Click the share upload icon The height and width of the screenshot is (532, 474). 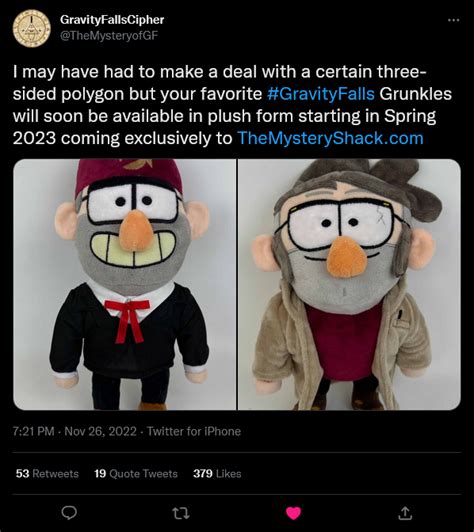(x=405, y=513)
